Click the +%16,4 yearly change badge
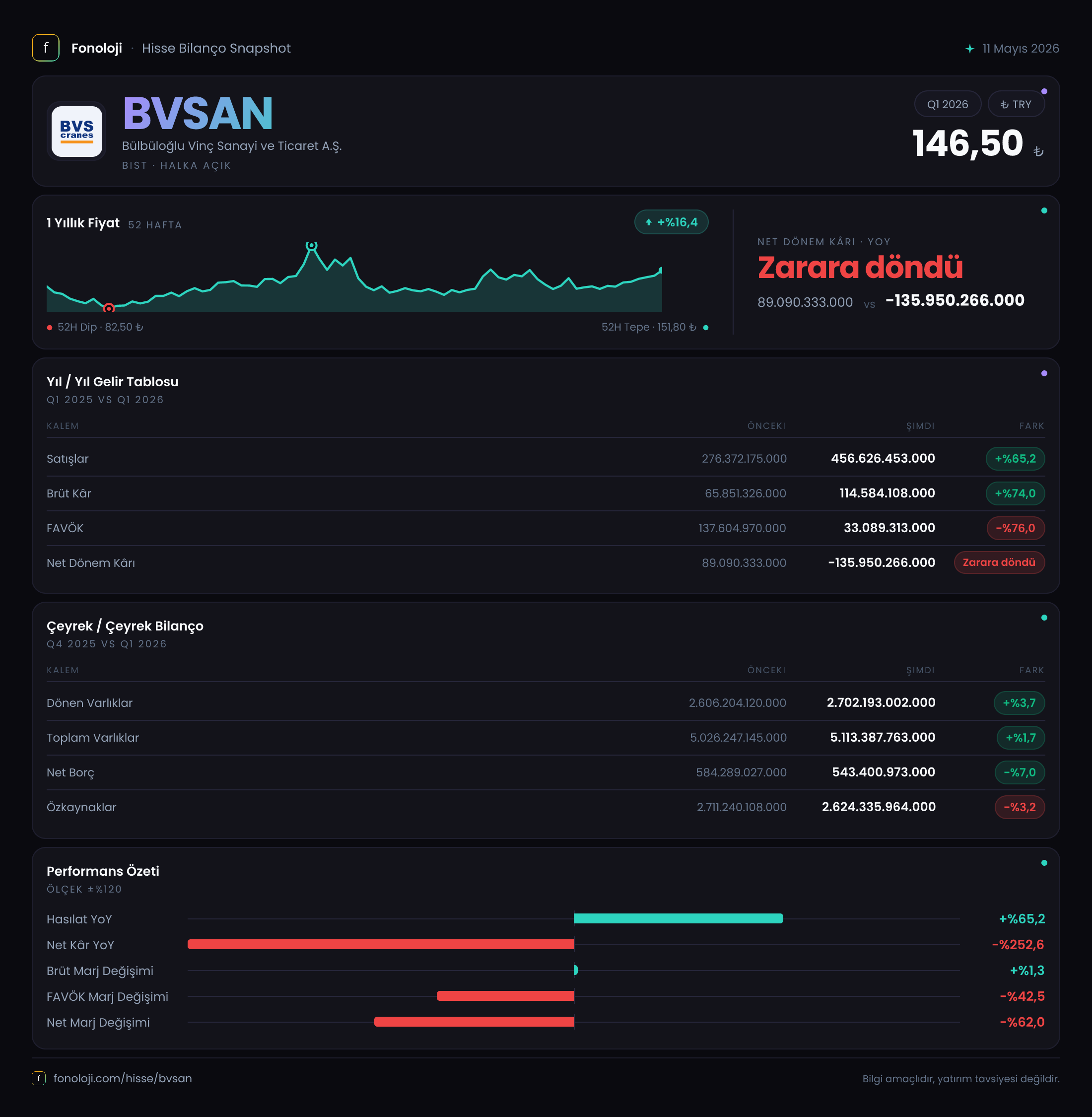This screenshot has height=1117, width=1092. tap(671, 222)
